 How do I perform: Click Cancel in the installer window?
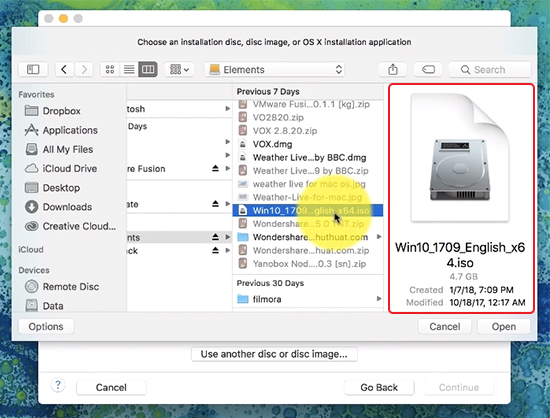click(111, 387)
